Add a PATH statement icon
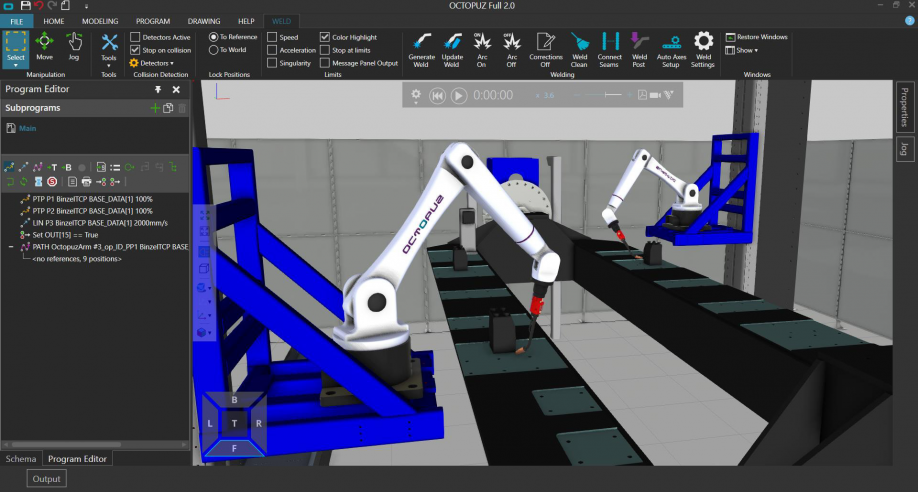 point(37,168)
